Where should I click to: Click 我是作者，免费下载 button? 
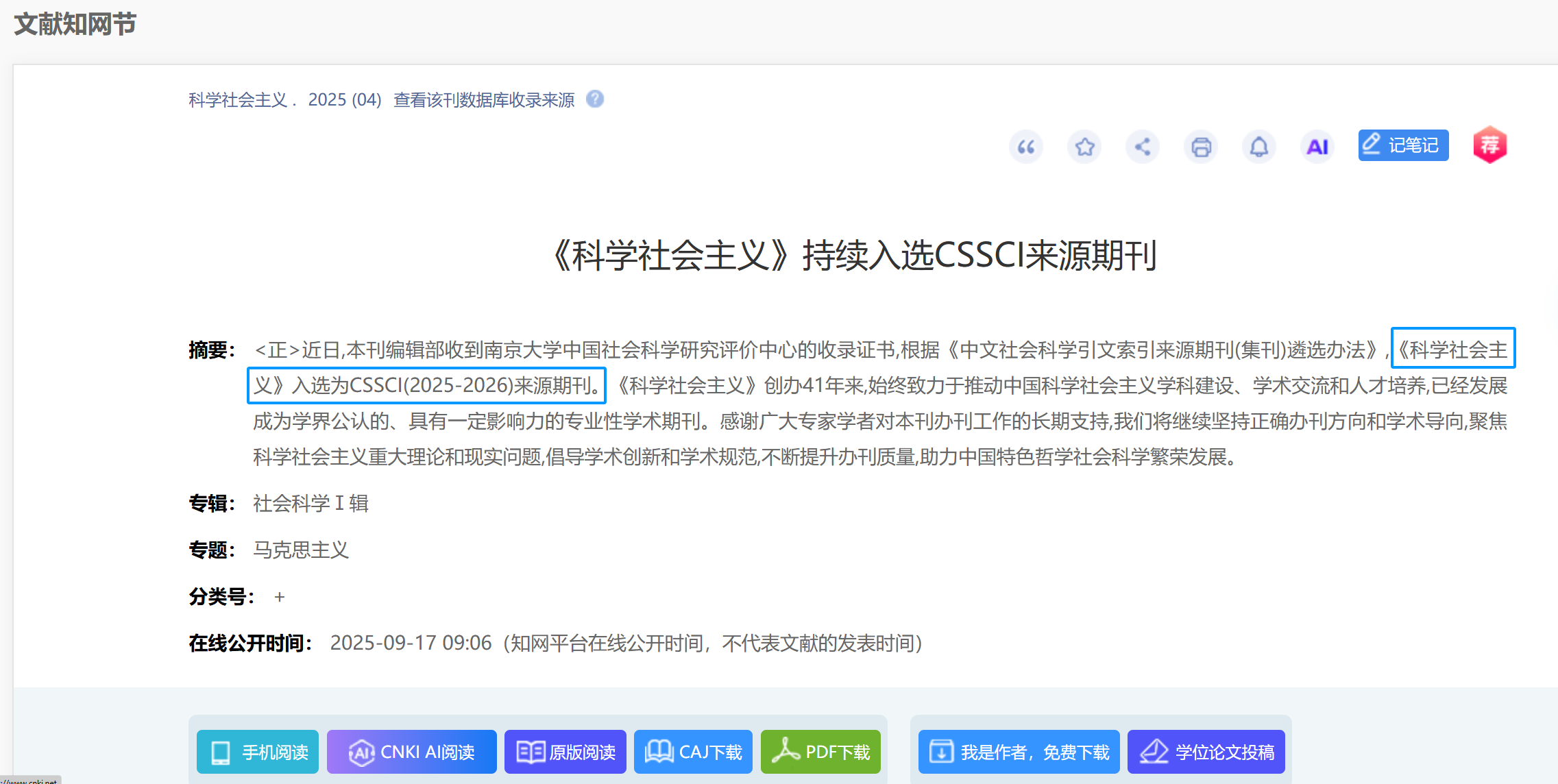pyautogui.click(x=1019, y=752)
